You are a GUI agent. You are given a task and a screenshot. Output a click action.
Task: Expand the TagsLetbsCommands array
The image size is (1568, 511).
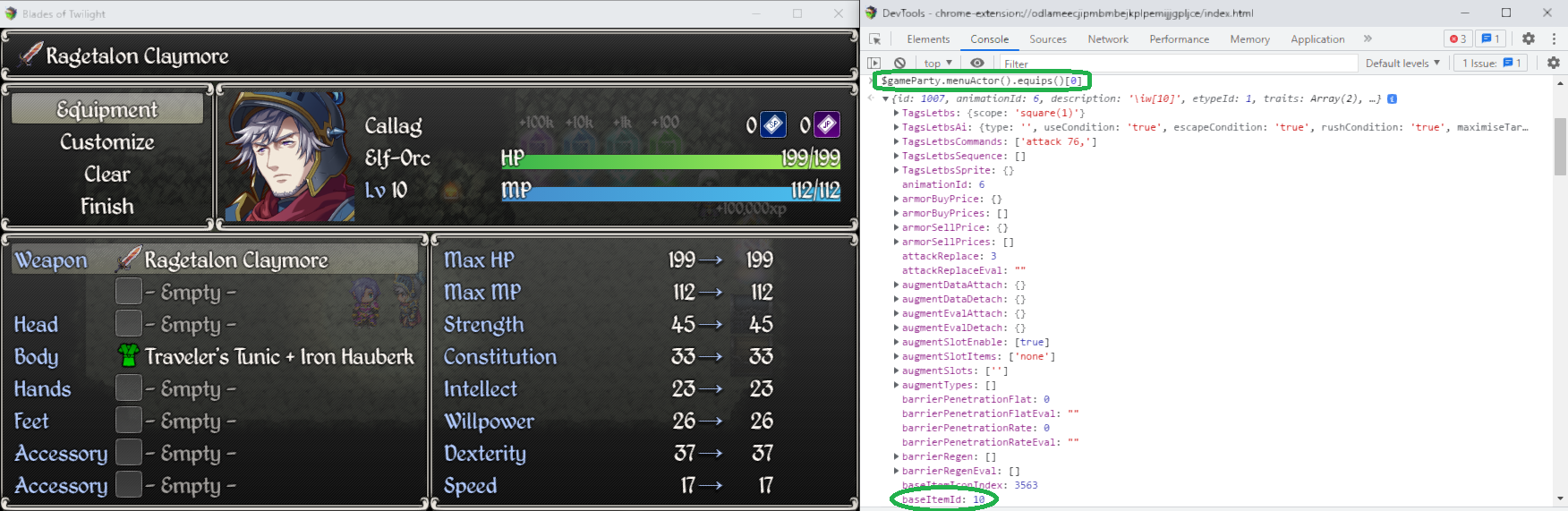pos(896,142)
